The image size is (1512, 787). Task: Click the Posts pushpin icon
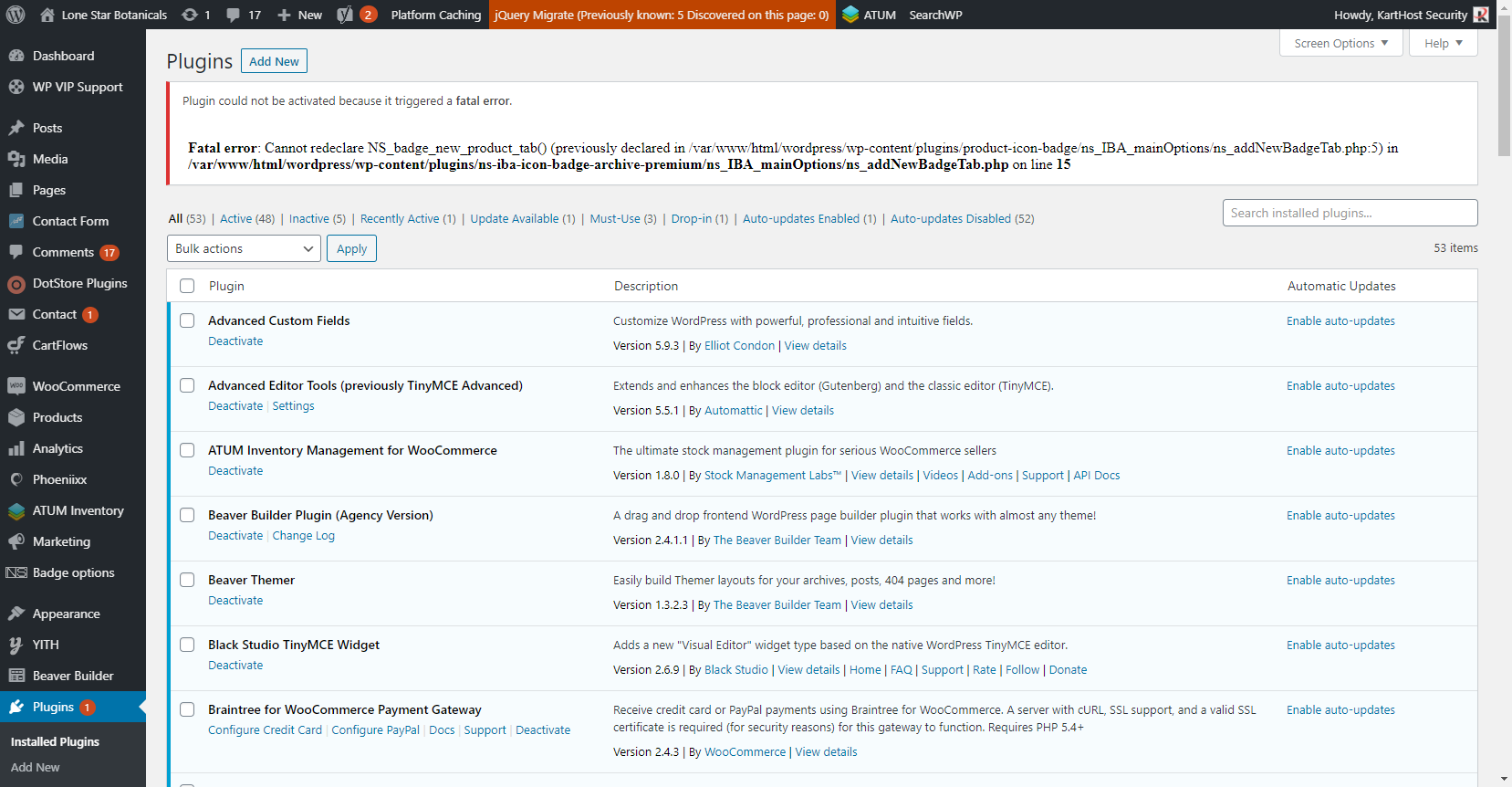(16, 128)
